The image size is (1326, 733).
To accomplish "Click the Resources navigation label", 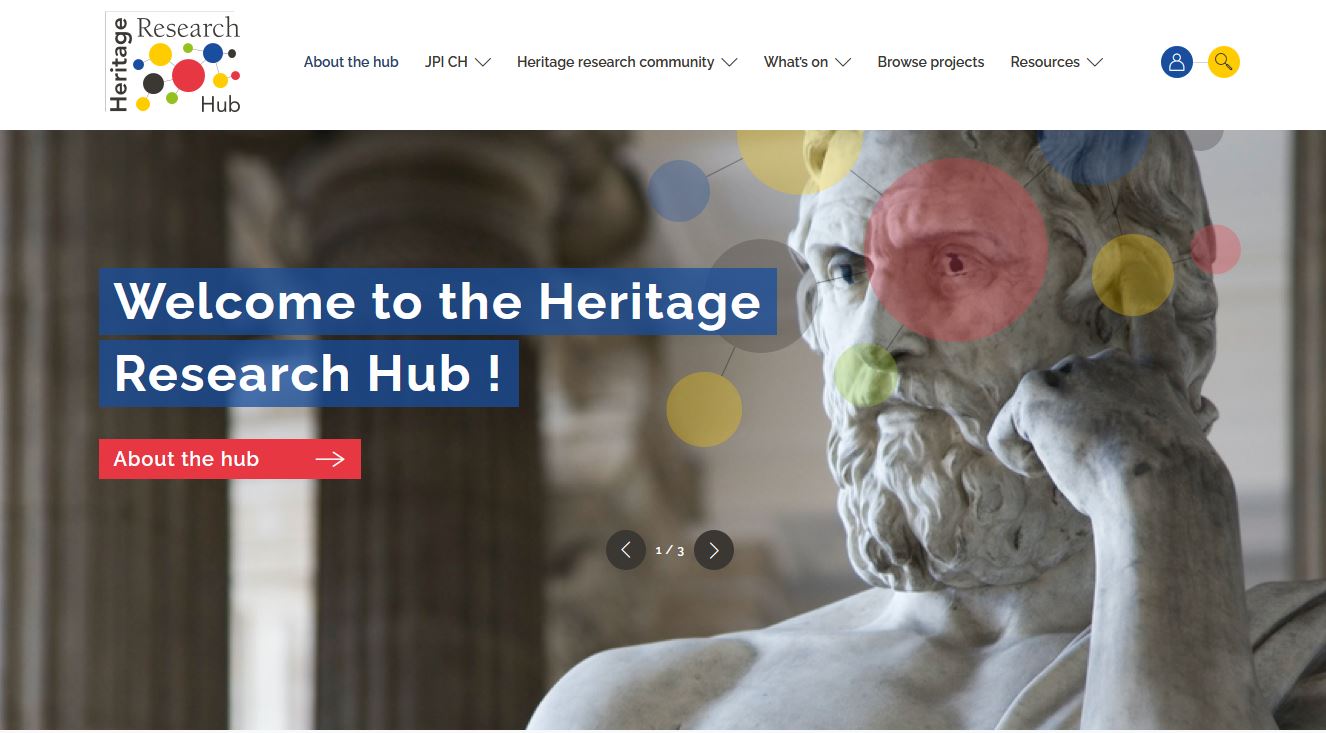I will coord(1045,62).
